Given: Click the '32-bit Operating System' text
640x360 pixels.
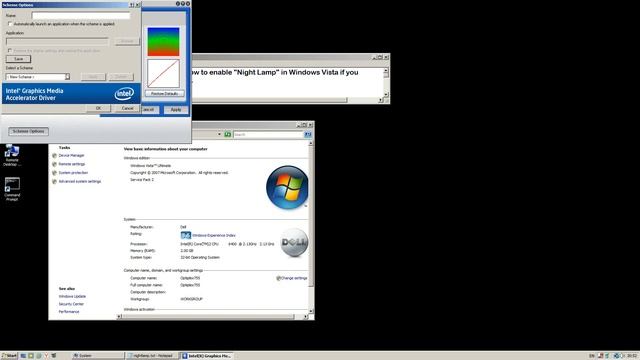Looking at the screenshot, I should [x=200, y=258].
